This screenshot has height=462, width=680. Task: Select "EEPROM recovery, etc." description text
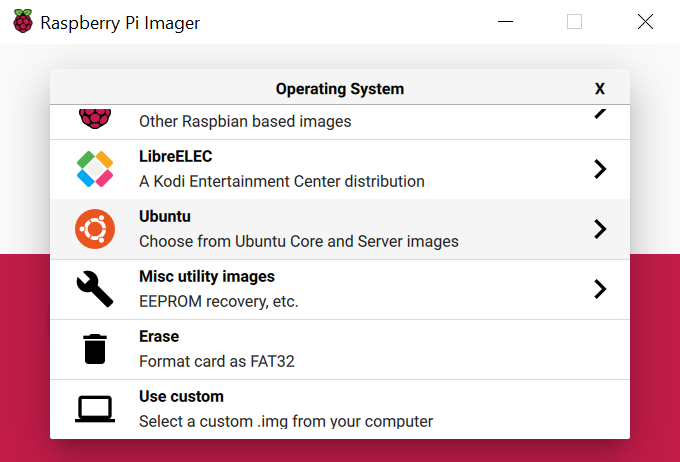point(219,301)
